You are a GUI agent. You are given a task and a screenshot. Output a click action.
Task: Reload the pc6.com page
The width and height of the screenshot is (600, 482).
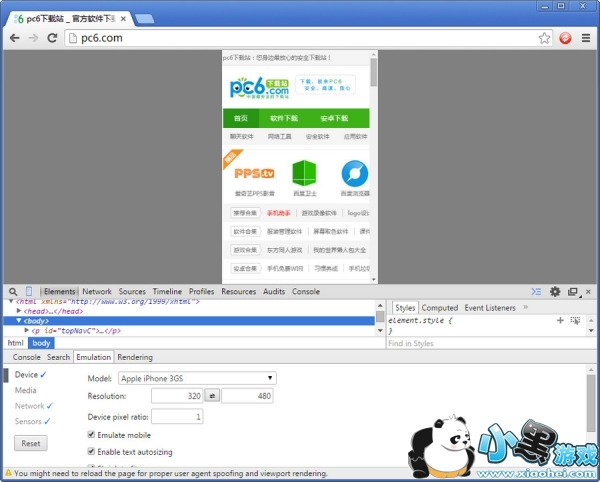52,38
